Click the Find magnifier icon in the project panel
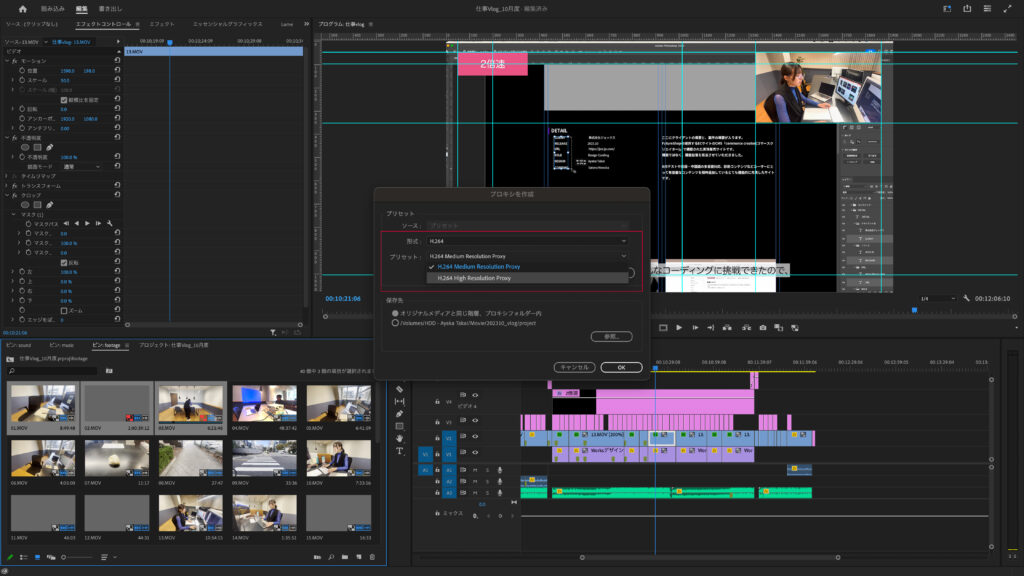The image size is (1024, 576). pyautogui.click(x=331, y=557)
